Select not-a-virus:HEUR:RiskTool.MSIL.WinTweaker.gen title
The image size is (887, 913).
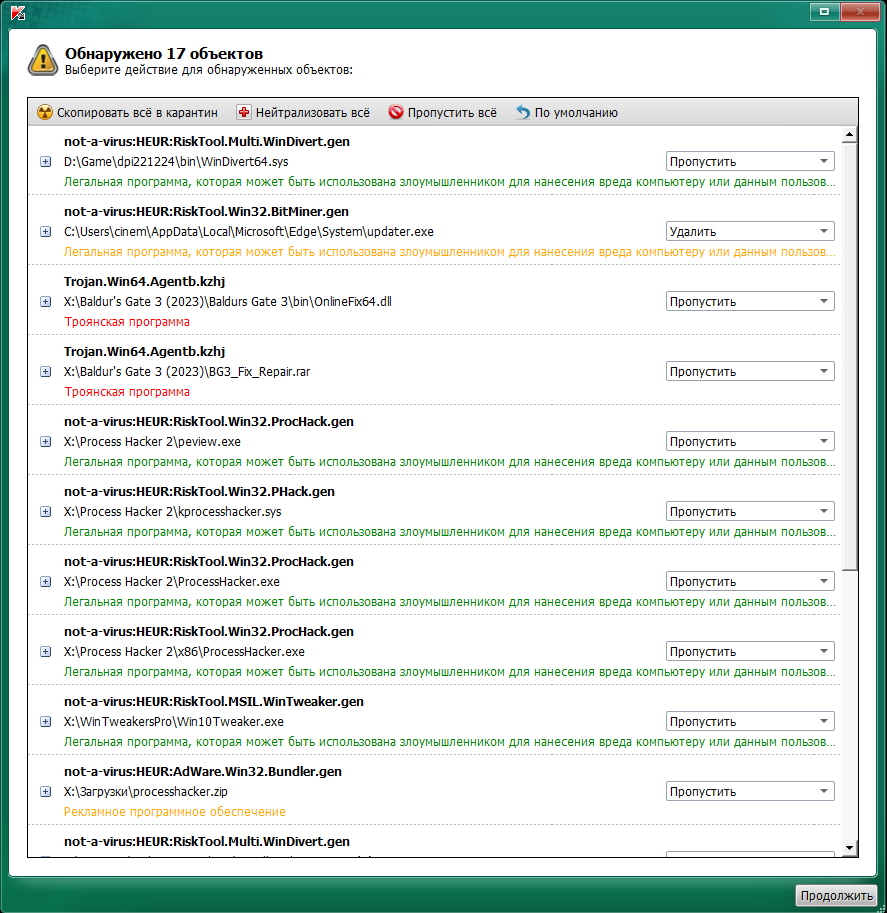pyautogui.click(x=214, y=702)
